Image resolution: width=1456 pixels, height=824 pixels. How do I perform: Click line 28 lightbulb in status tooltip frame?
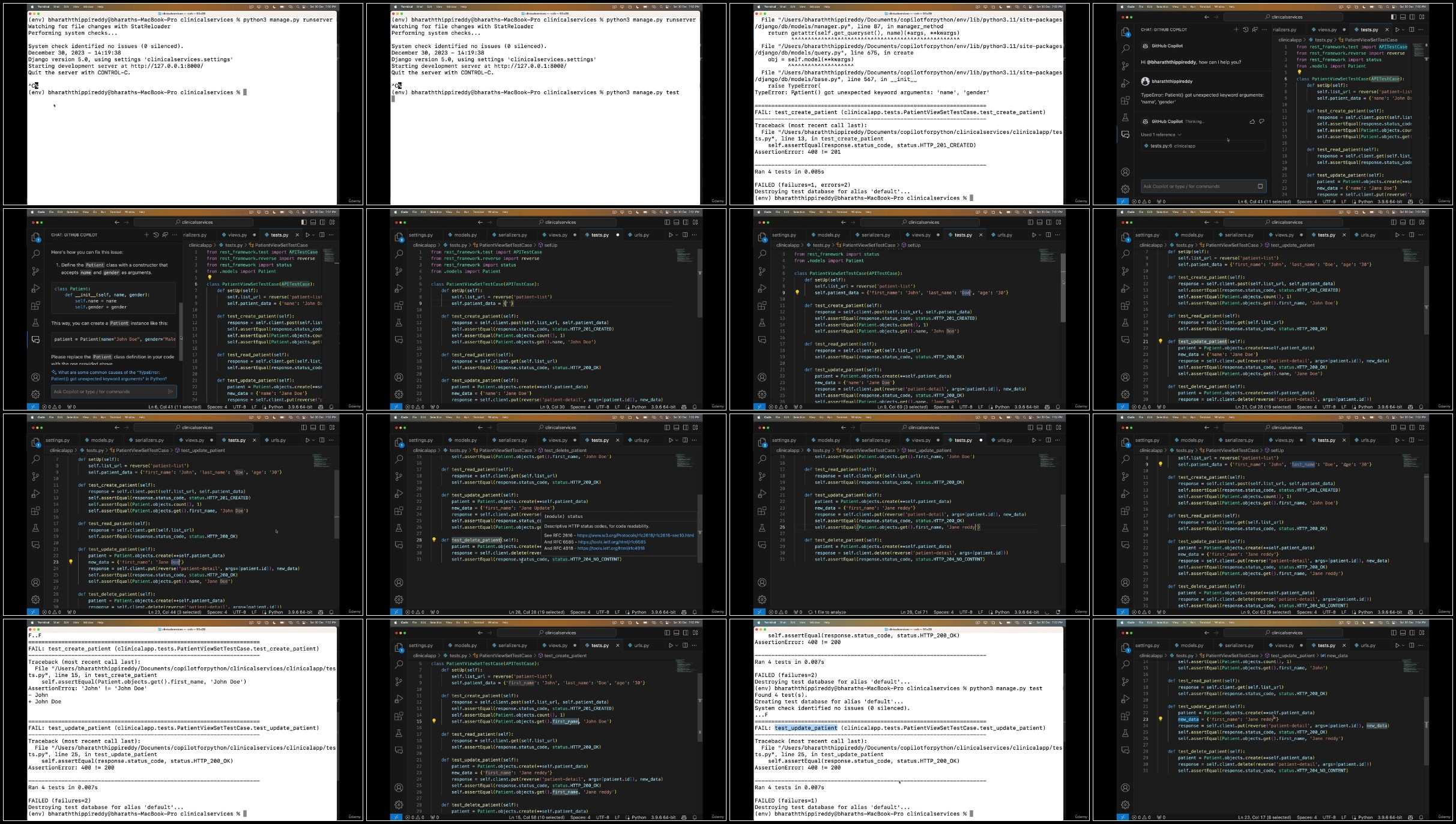pos(434,540)
